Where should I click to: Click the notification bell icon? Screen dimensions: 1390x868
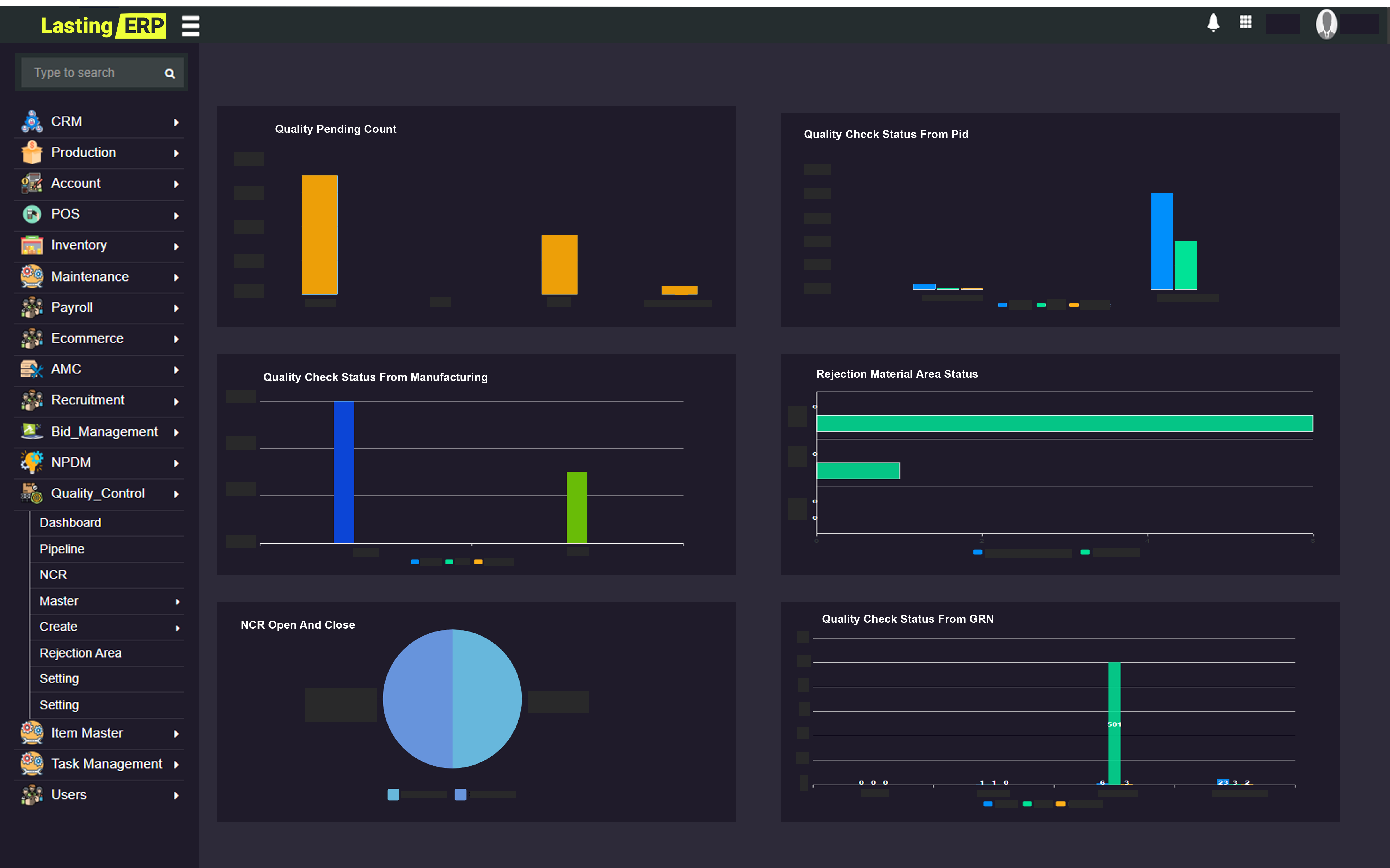click(x=1213, y=23)
